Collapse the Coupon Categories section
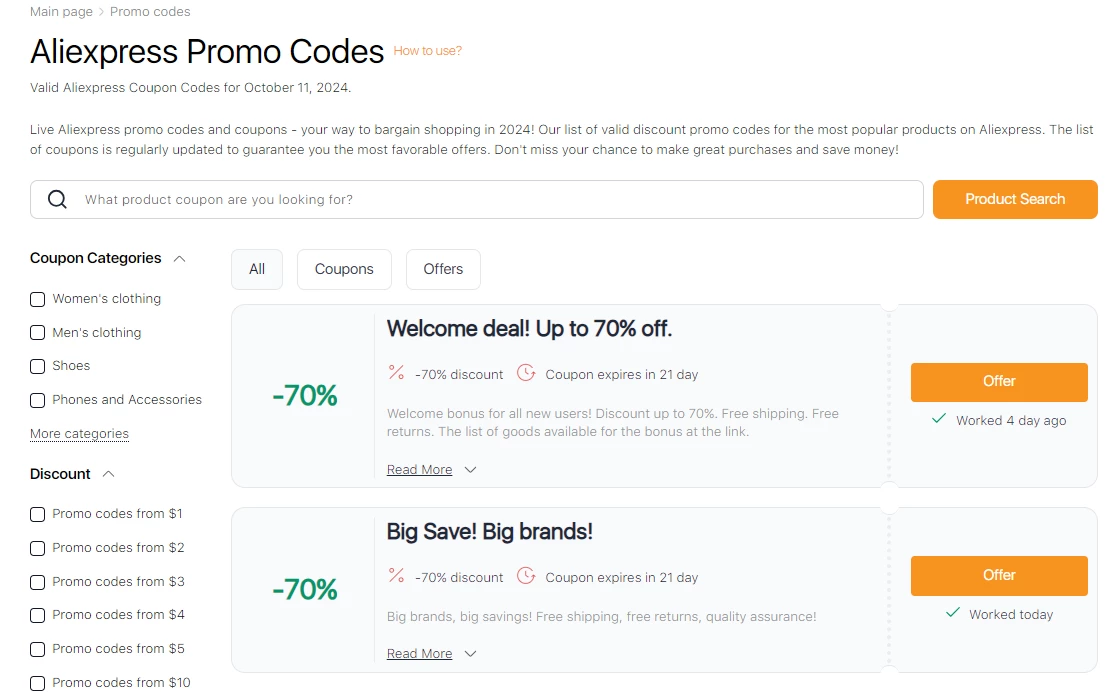The image size is (1119, 692). [x=180, y=259]
